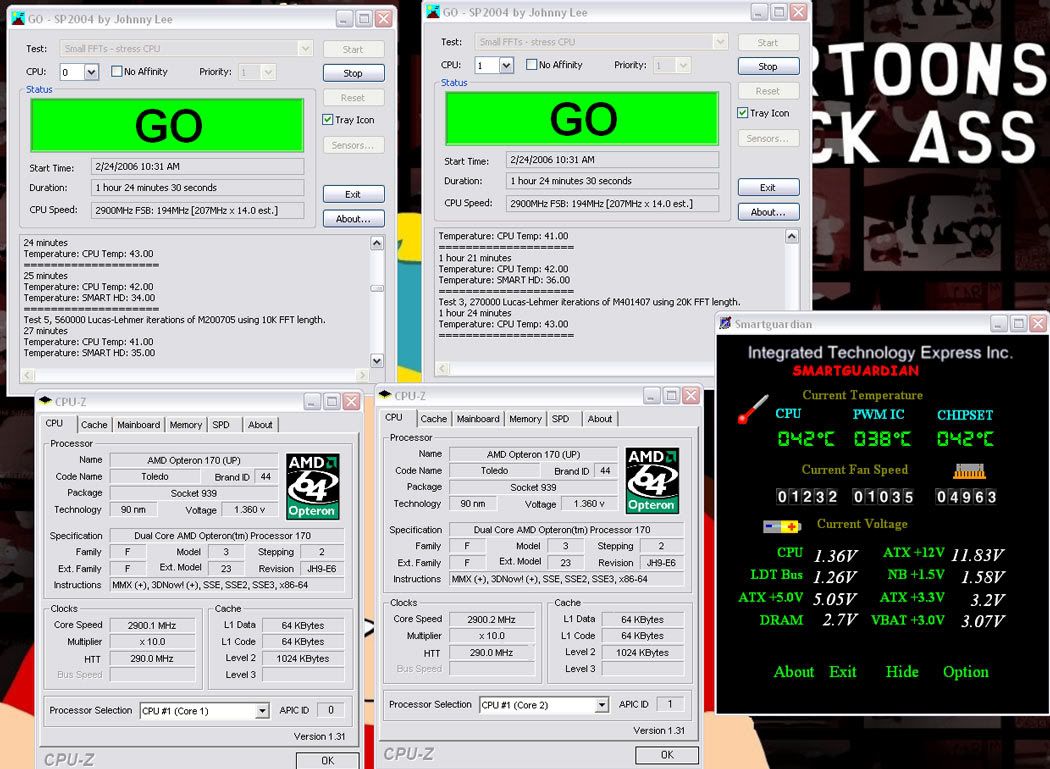This screenshot has height=769, width=1050.
Task: Click green GO status panel in right SP2004
Action: click(582, 119)
